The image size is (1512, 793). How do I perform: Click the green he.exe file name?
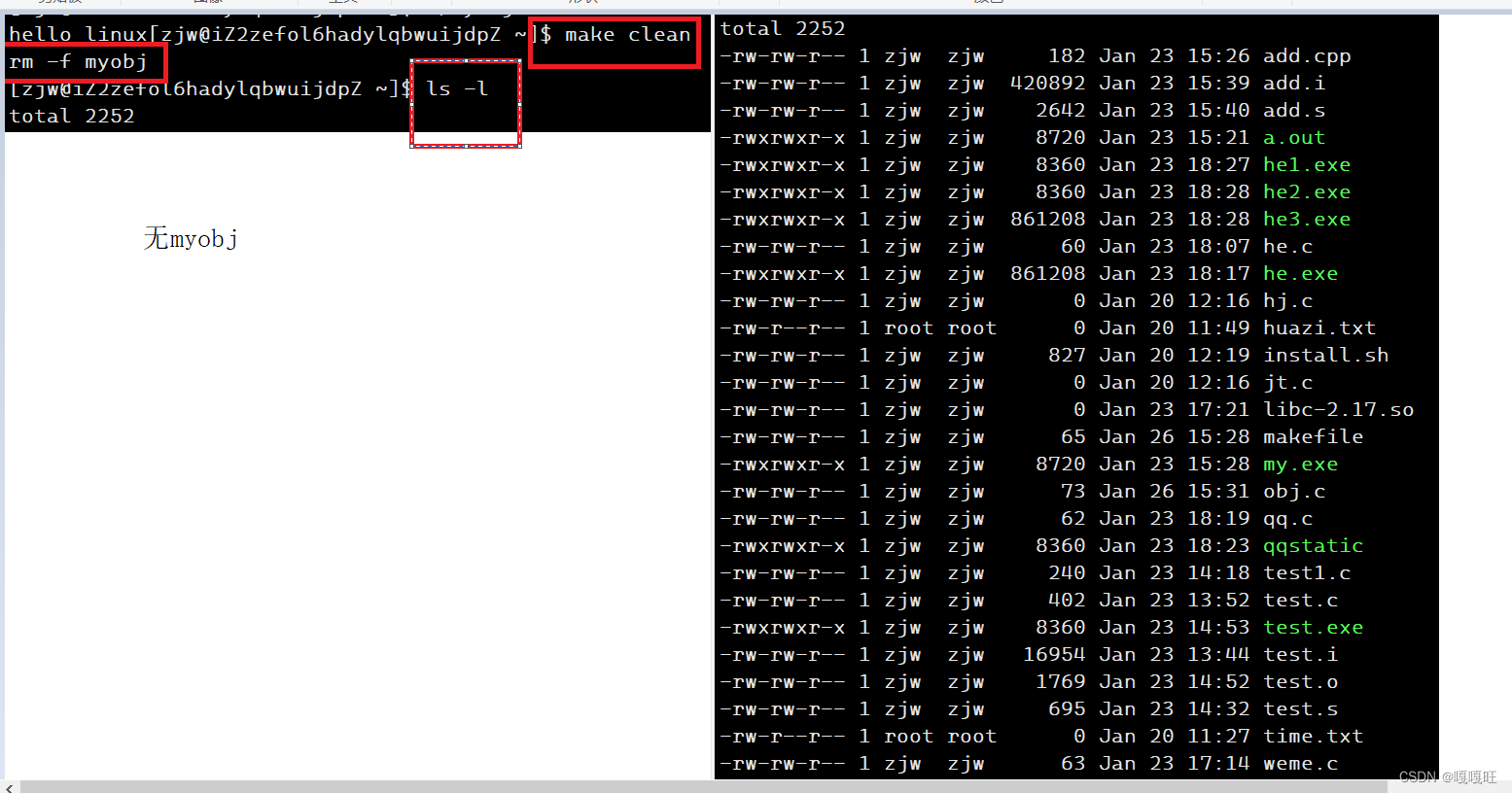tap(1300, 274)
